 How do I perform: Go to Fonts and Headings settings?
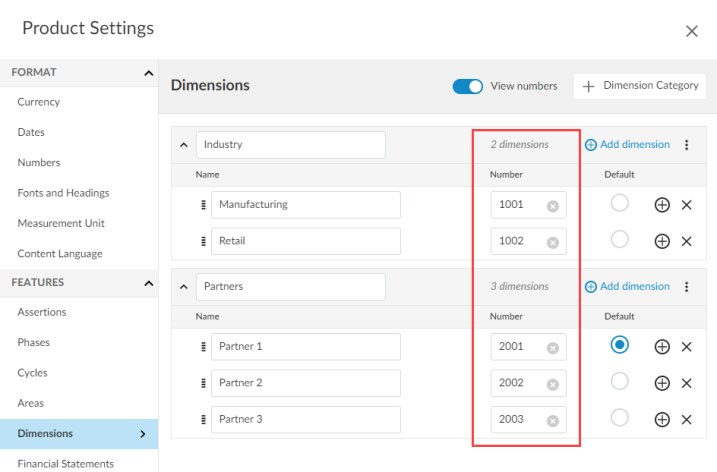[x=63, y=193]
